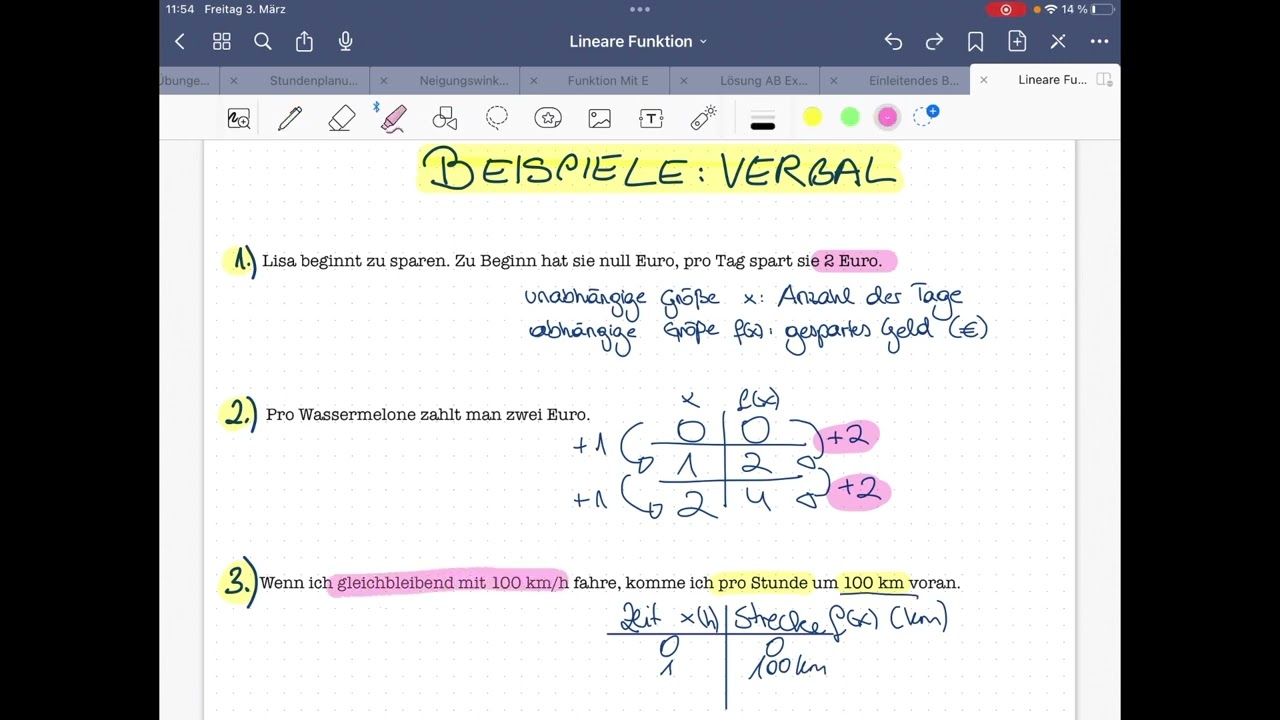This screenshot has height=720, width=1280.
Task: Select the Laser pointer tool
Action: [704, 118]
